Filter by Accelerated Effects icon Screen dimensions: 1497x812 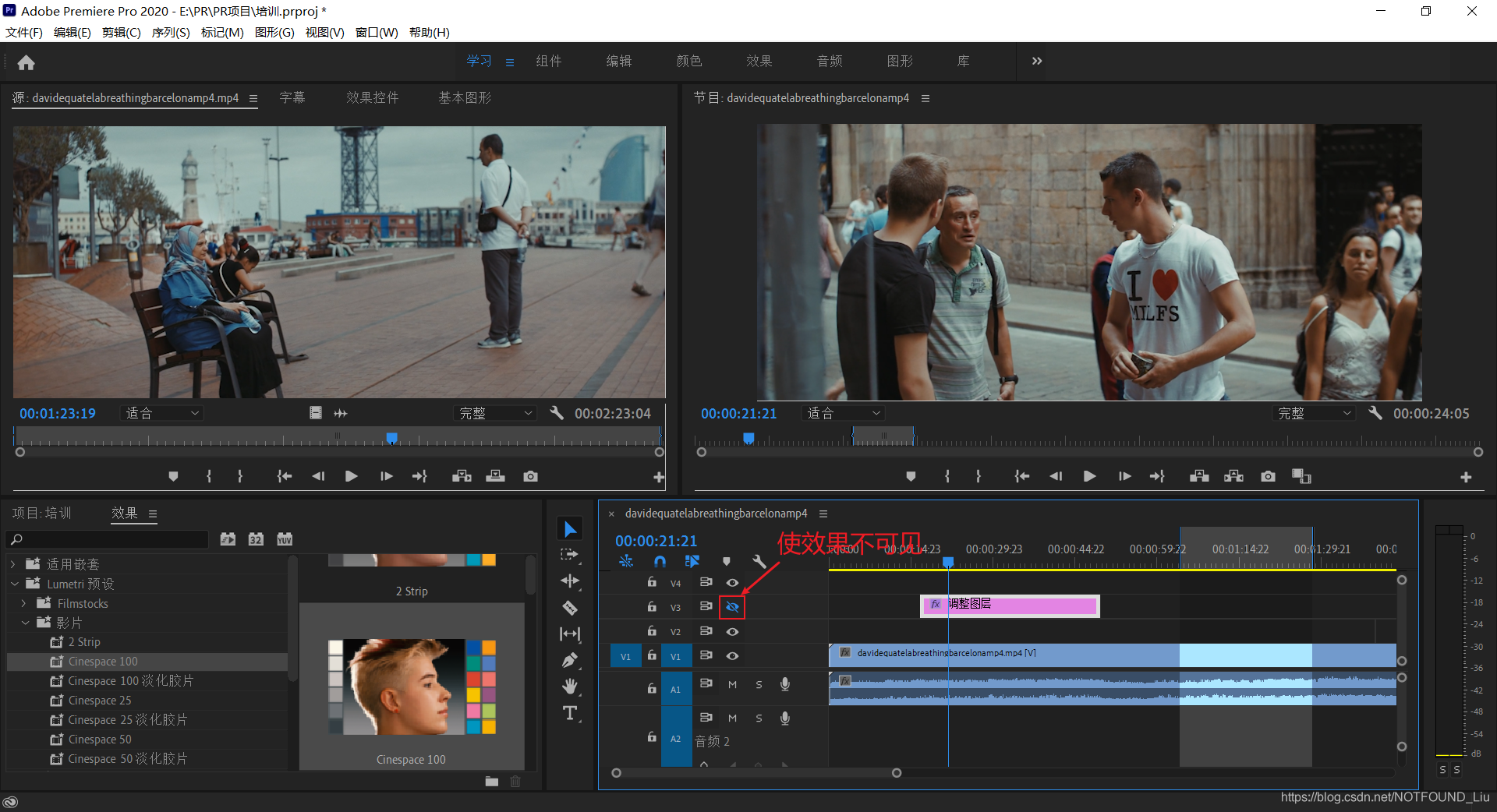coord(228,539)
